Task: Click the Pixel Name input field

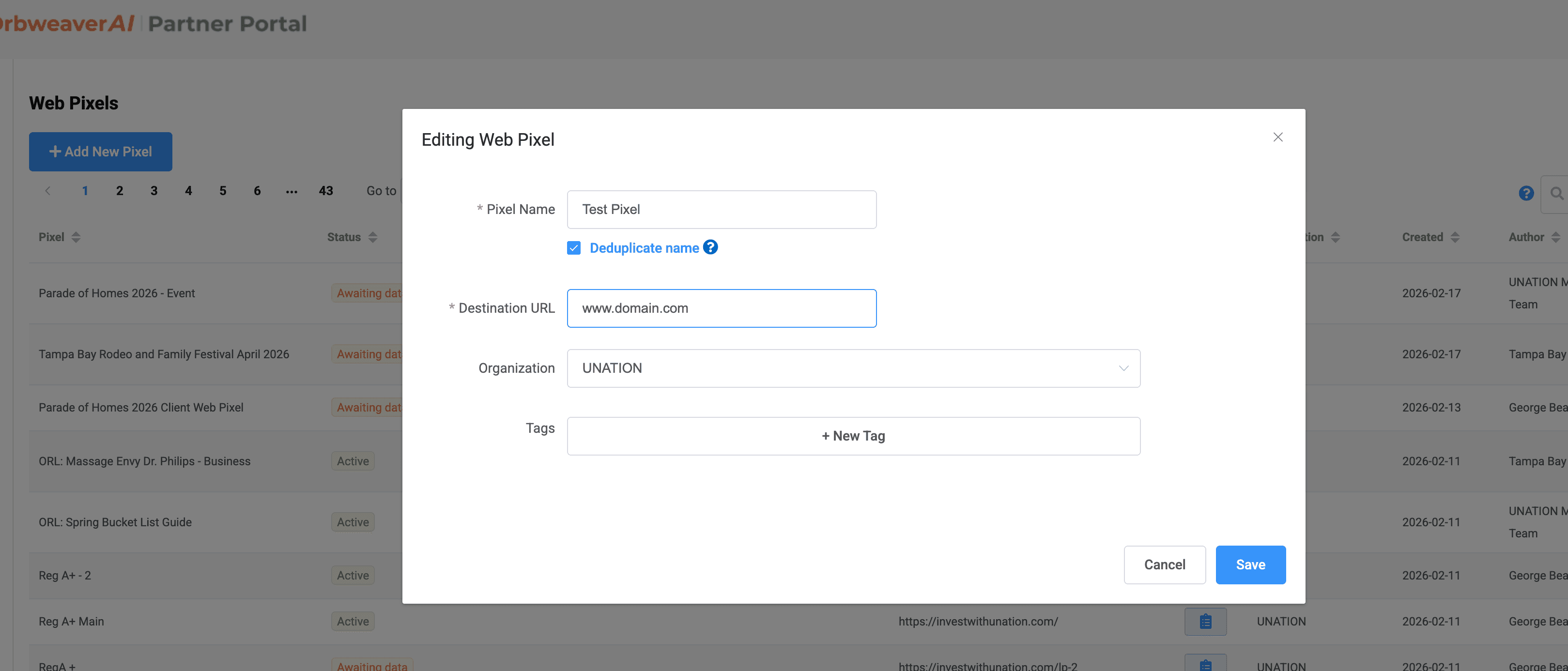Action: click(722, 209)
